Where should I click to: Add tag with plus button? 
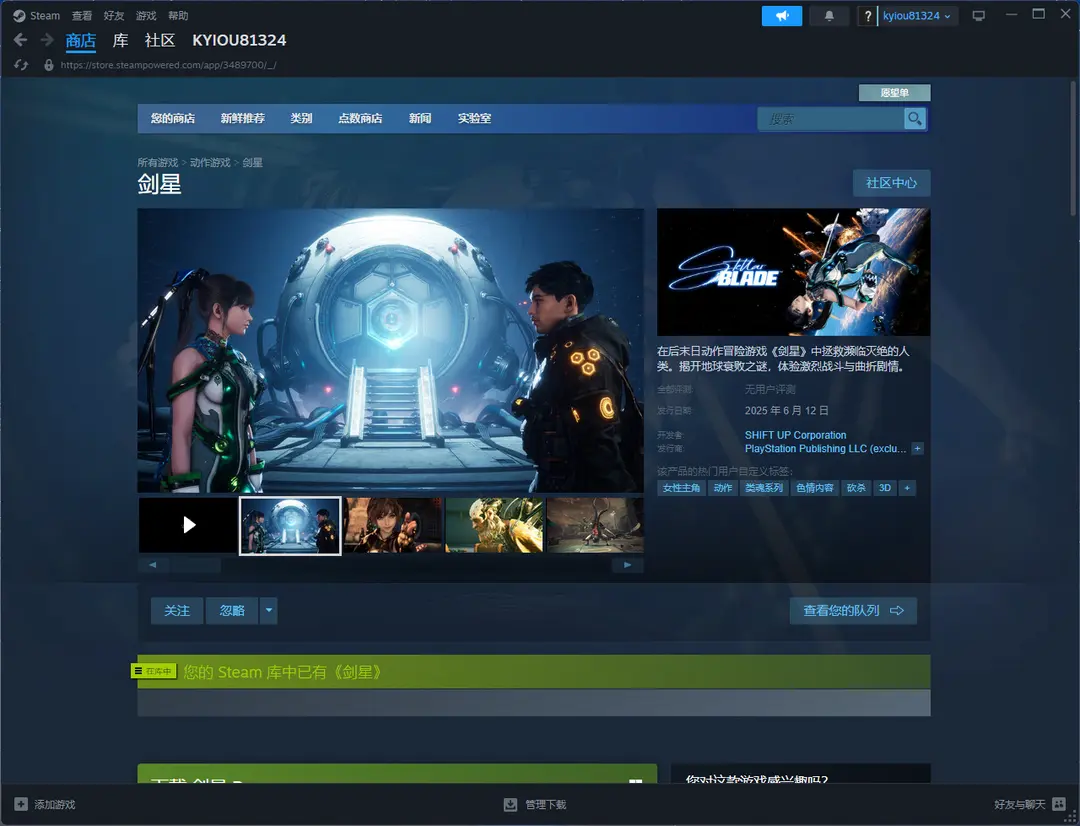click(907, 488)
